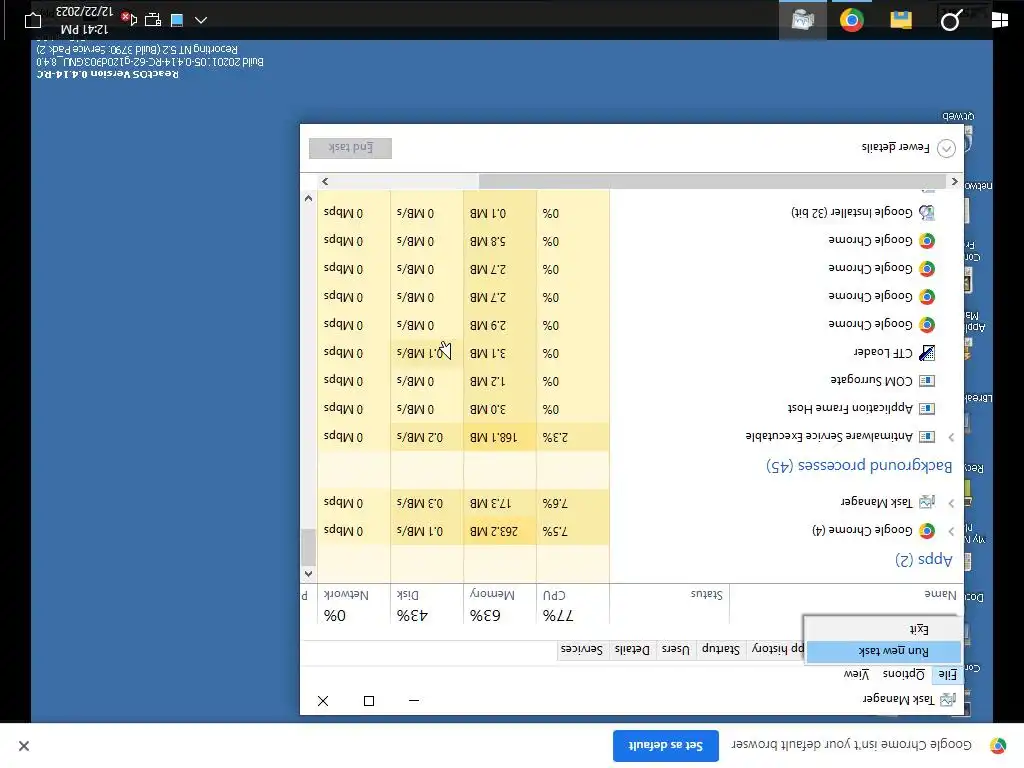Switch to the Details tab
Viewport: 1024px width, 768px height.
tap(632, 649)
